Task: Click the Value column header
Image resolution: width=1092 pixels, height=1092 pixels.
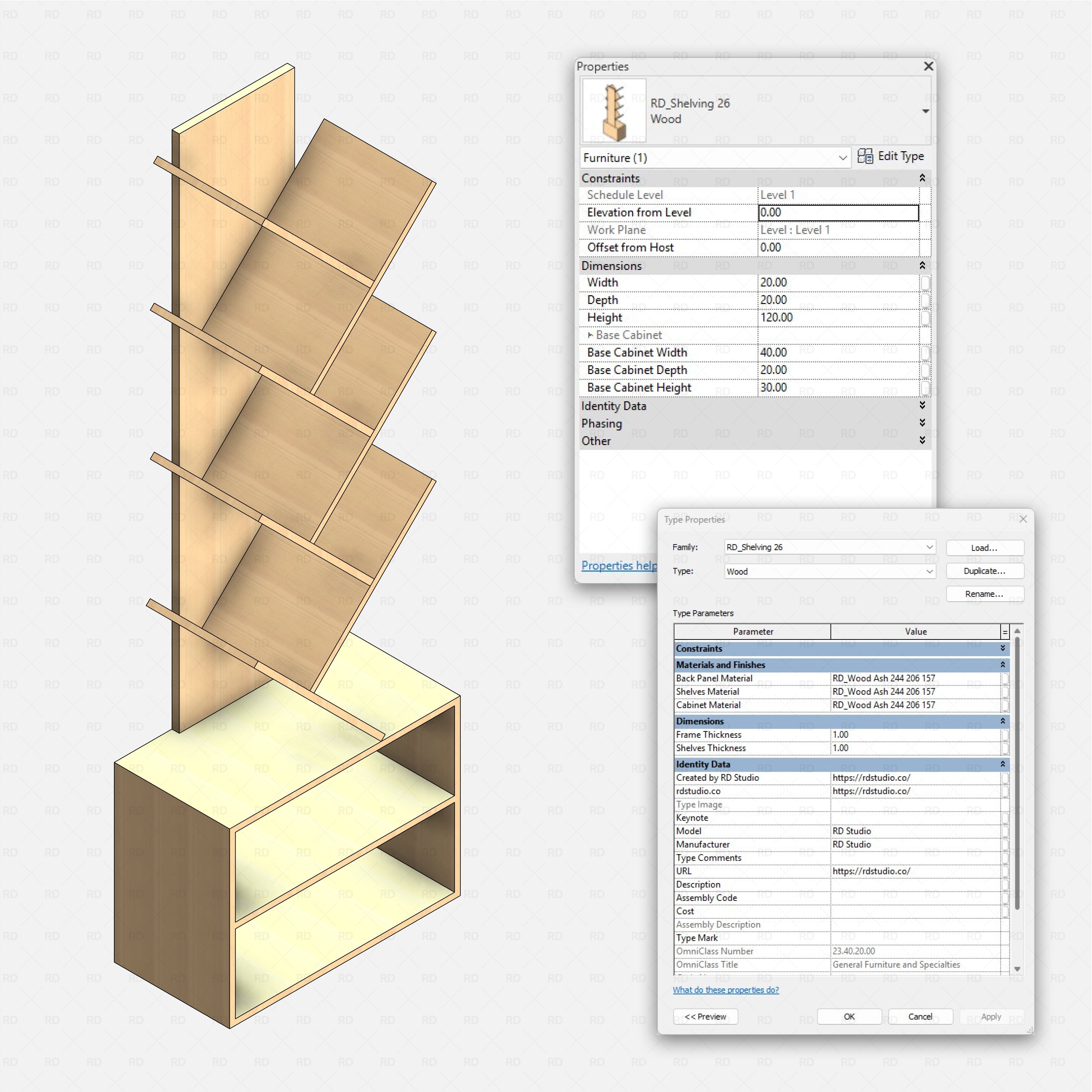Action: (916, 632)
